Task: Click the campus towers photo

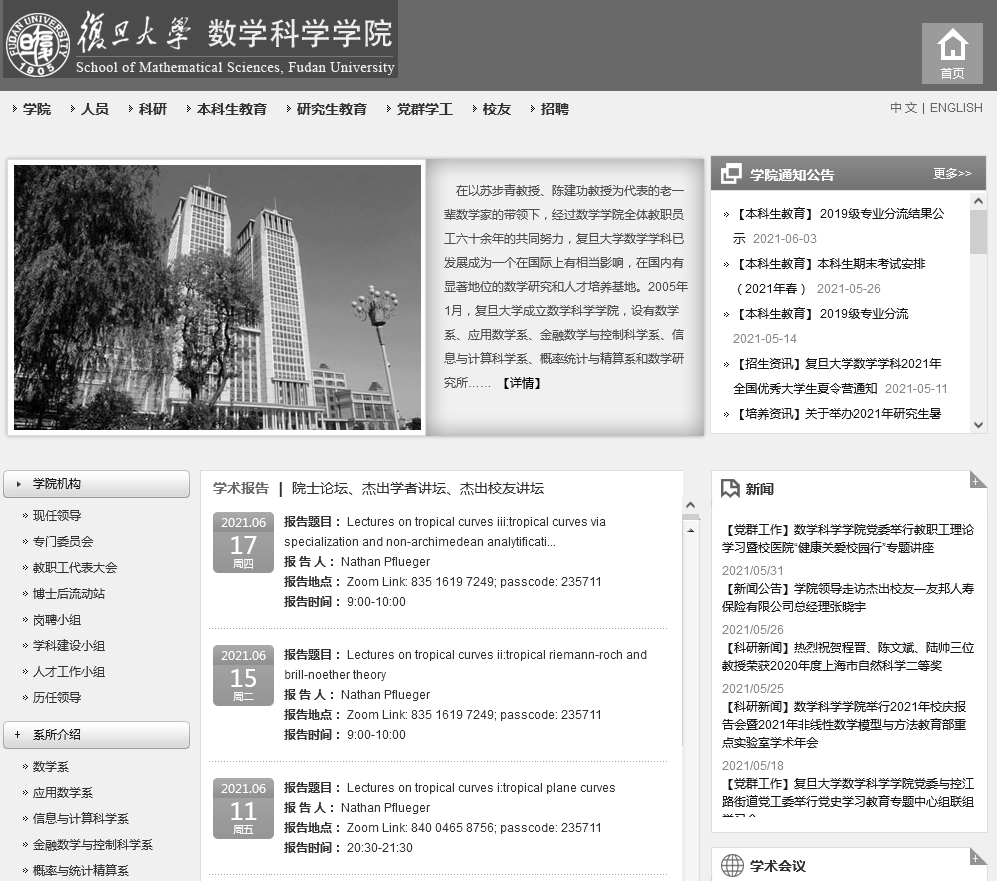Action: [217, 297]
